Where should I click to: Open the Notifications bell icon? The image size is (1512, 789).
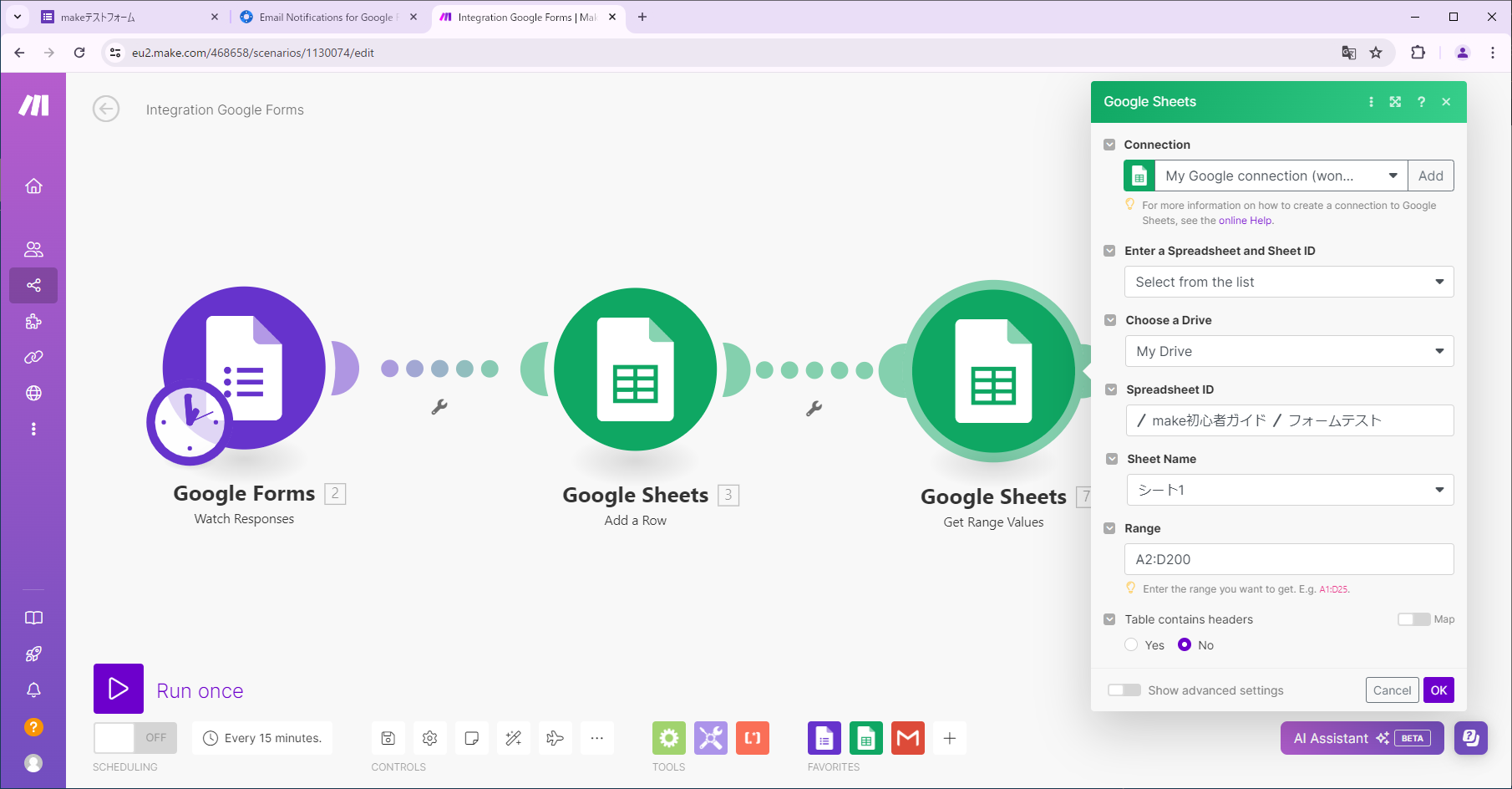pos(33,690)
